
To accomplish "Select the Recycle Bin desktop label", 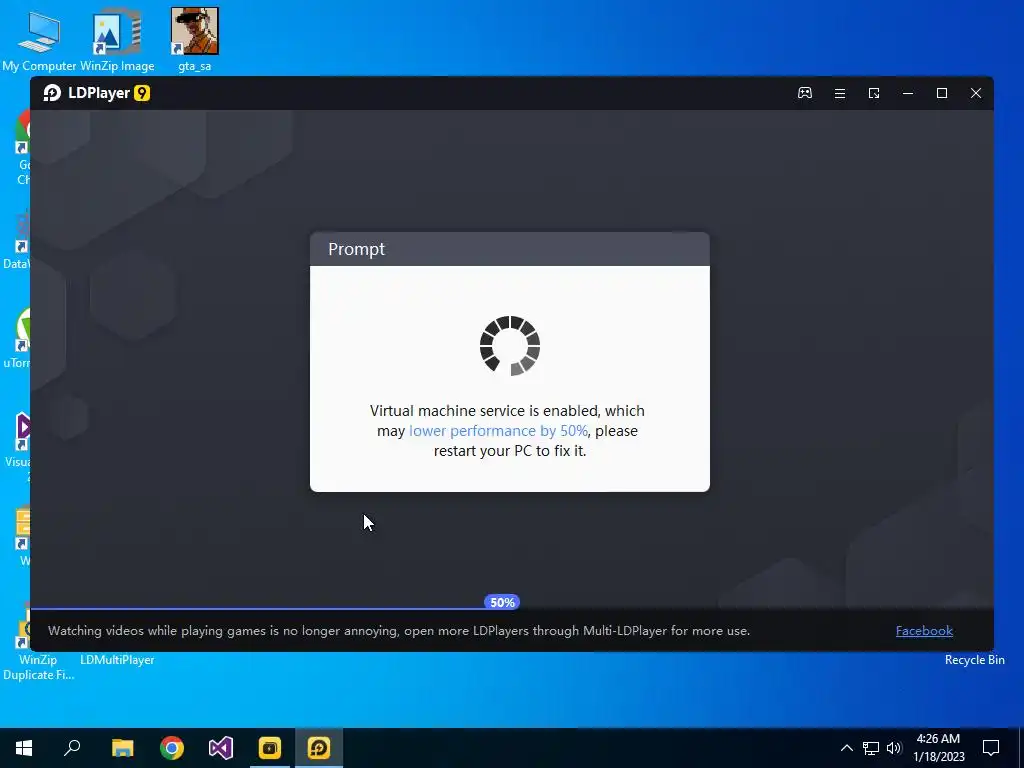I will [x=974, y=660].
